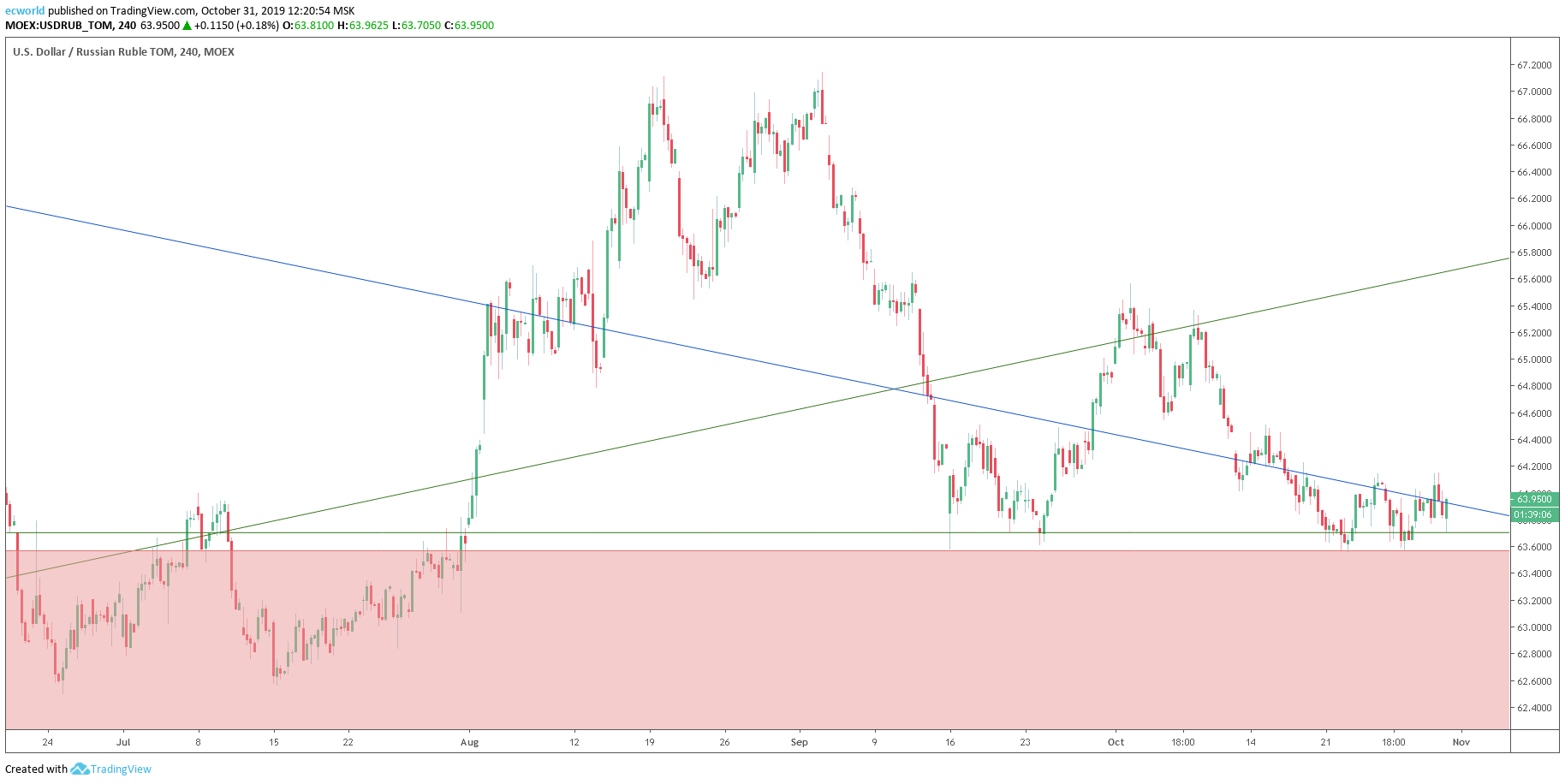Click the 62.4000 price axis label
Viewport: 1565px width, 784px height.
click(1533, 708)
